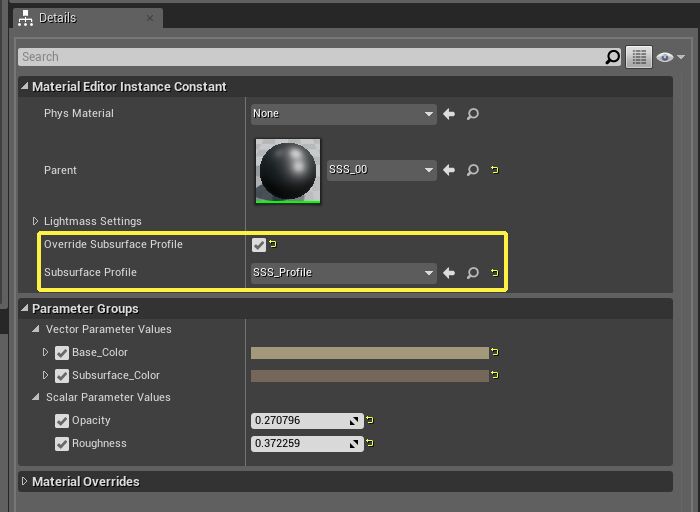Reset Roughness value to default

coord(369,443)
